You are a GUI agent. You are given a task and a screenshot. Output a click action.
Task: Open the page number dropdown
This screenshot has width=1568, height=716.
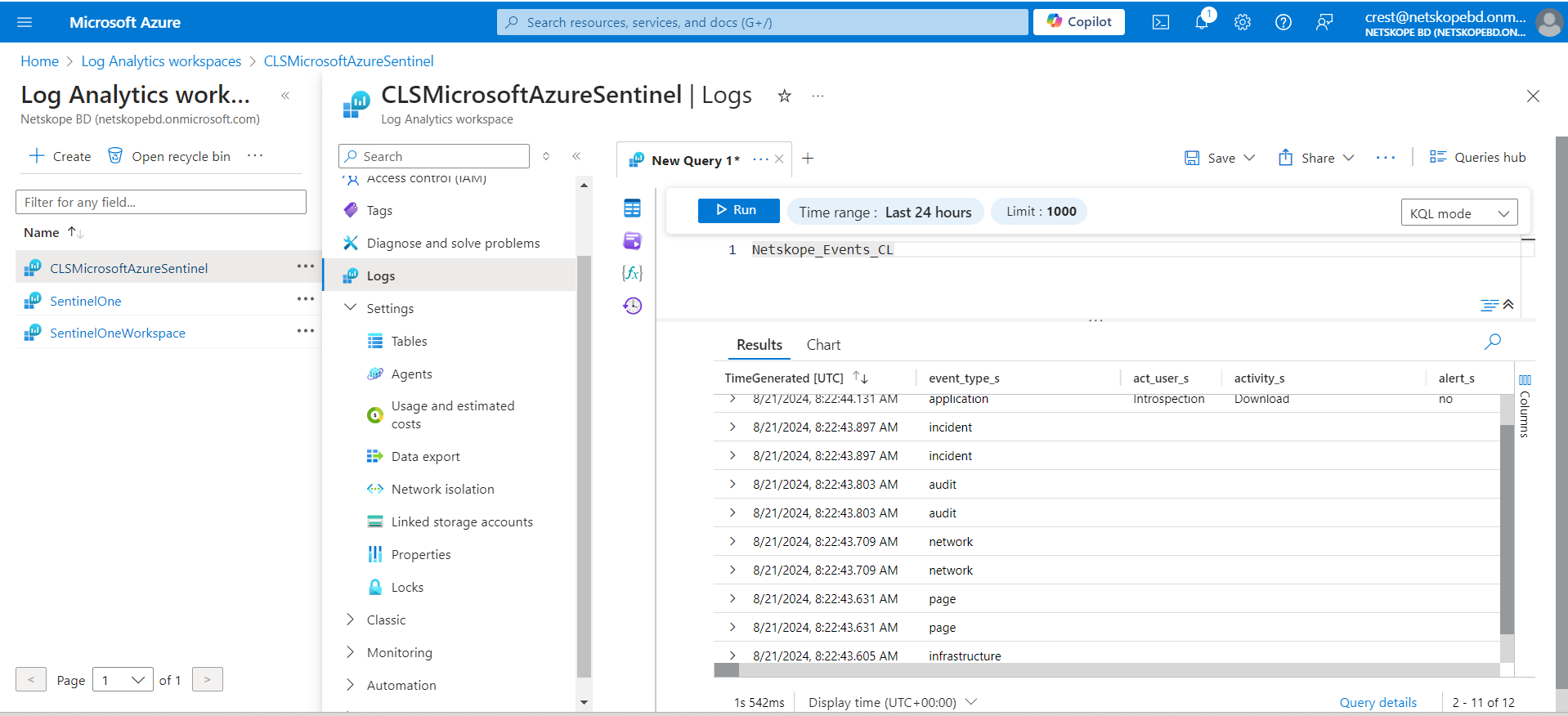pos(123,680)
